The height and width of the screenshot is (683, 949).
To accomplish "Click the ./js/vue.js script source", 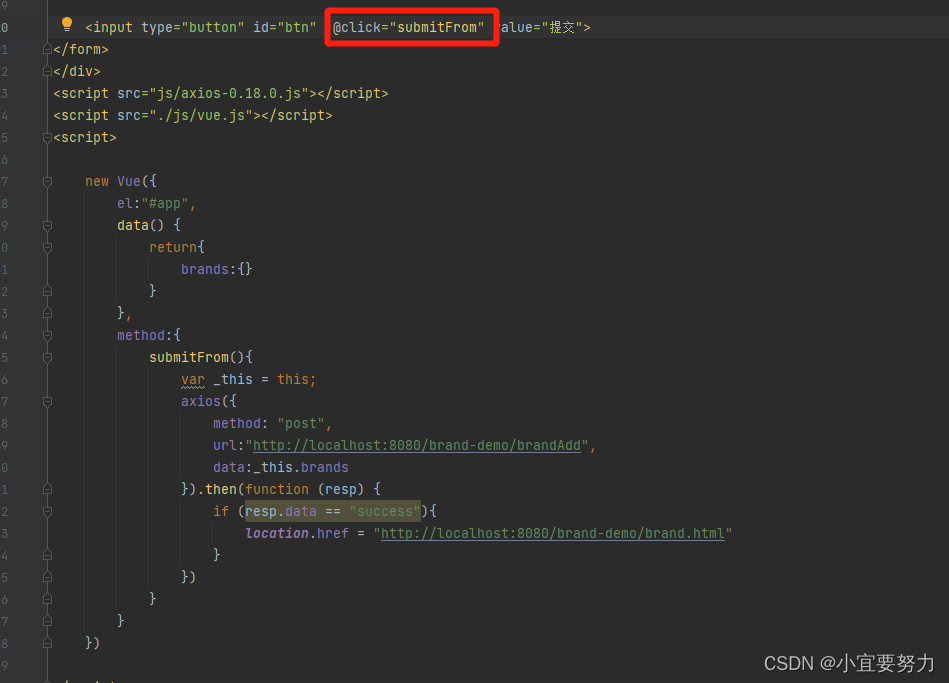I will [201, 115].
